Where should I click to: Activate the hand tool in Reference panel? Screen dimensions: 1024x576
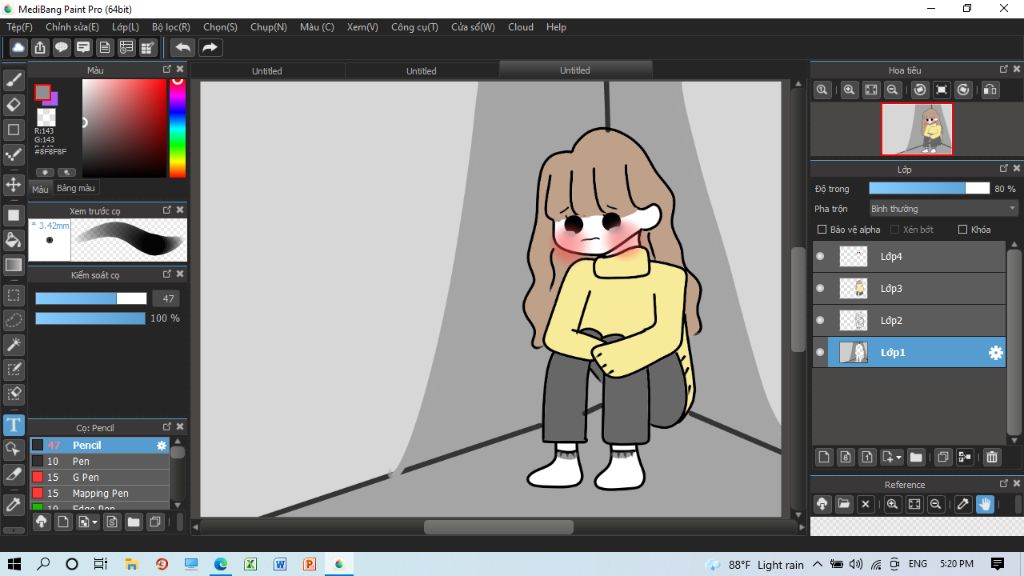[985, 504]
